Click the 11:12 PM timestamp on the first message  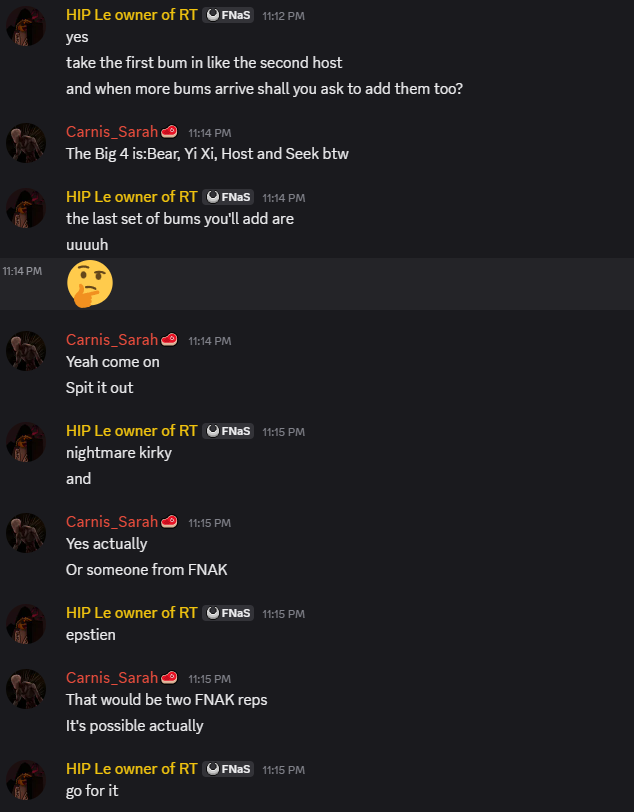tap(283, 17)
